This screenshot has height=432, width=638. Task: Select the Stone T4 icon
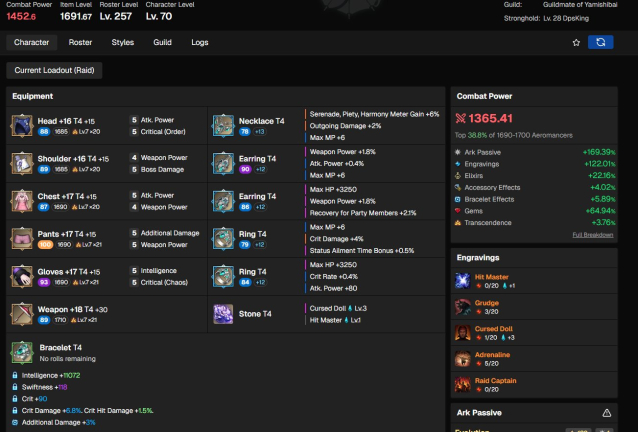[x=223, y=314]
